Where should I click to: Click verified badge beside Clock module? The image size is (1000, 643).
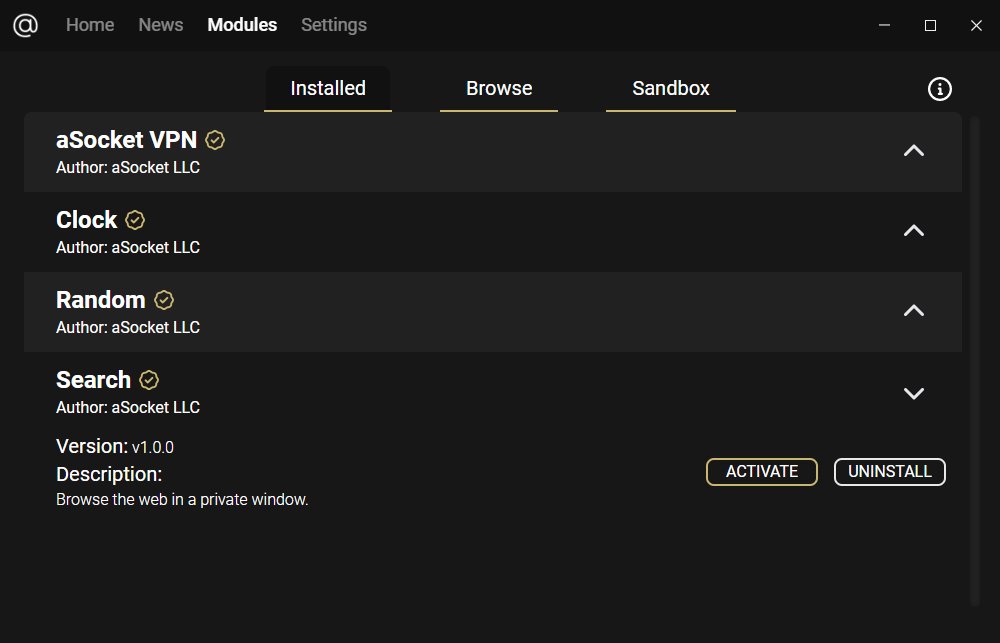click(x=135, y=220)
